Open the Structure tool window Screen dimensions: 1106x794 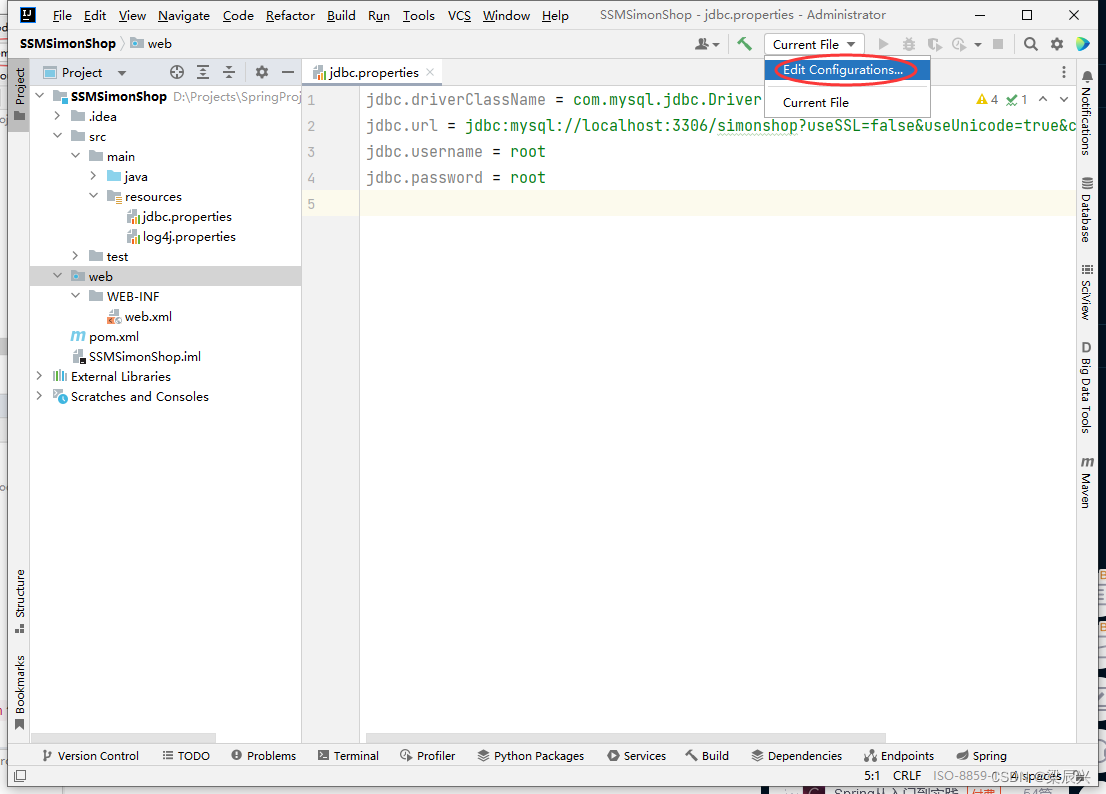click(x=20, y=601)
